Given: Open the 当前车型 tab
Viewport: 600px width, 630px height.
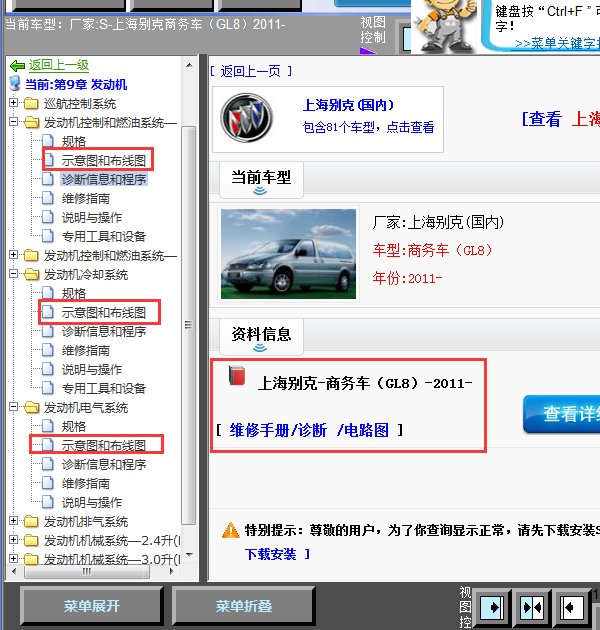Looking at the screenshot, I should pos(261,180).
